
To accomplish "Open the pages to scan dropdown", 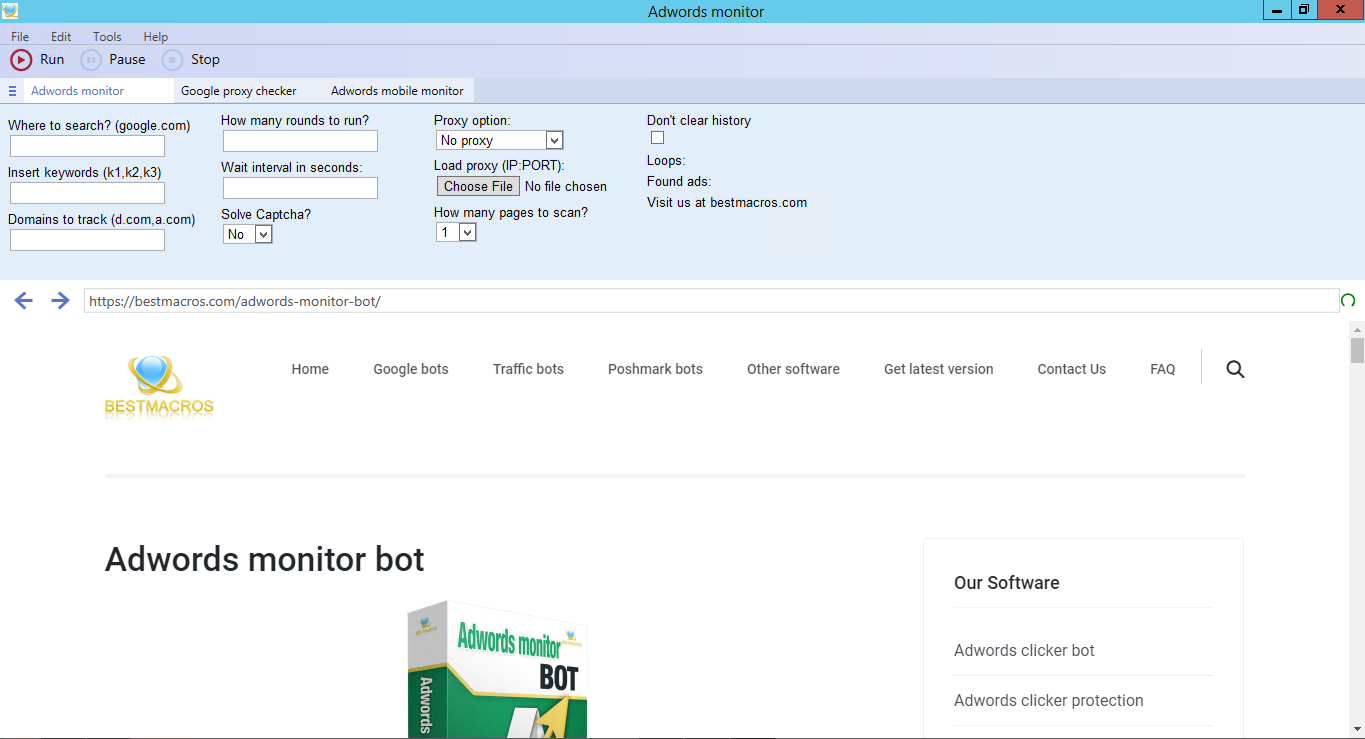I will click(x=456, y=232).
